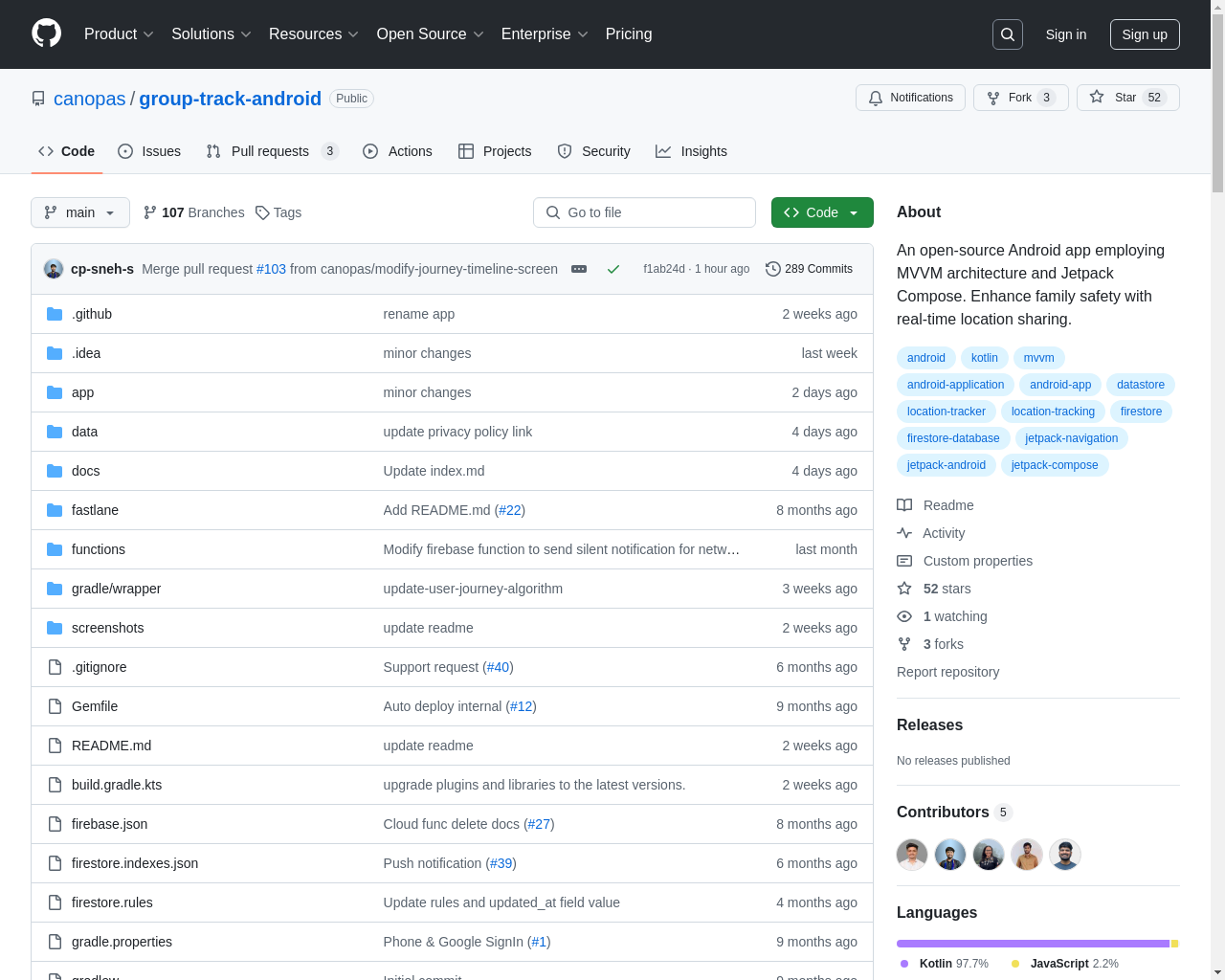The height and width of the screenshot is (980, 1225).
Task: Open the main branch dropdown
Action: click(80, 212)
